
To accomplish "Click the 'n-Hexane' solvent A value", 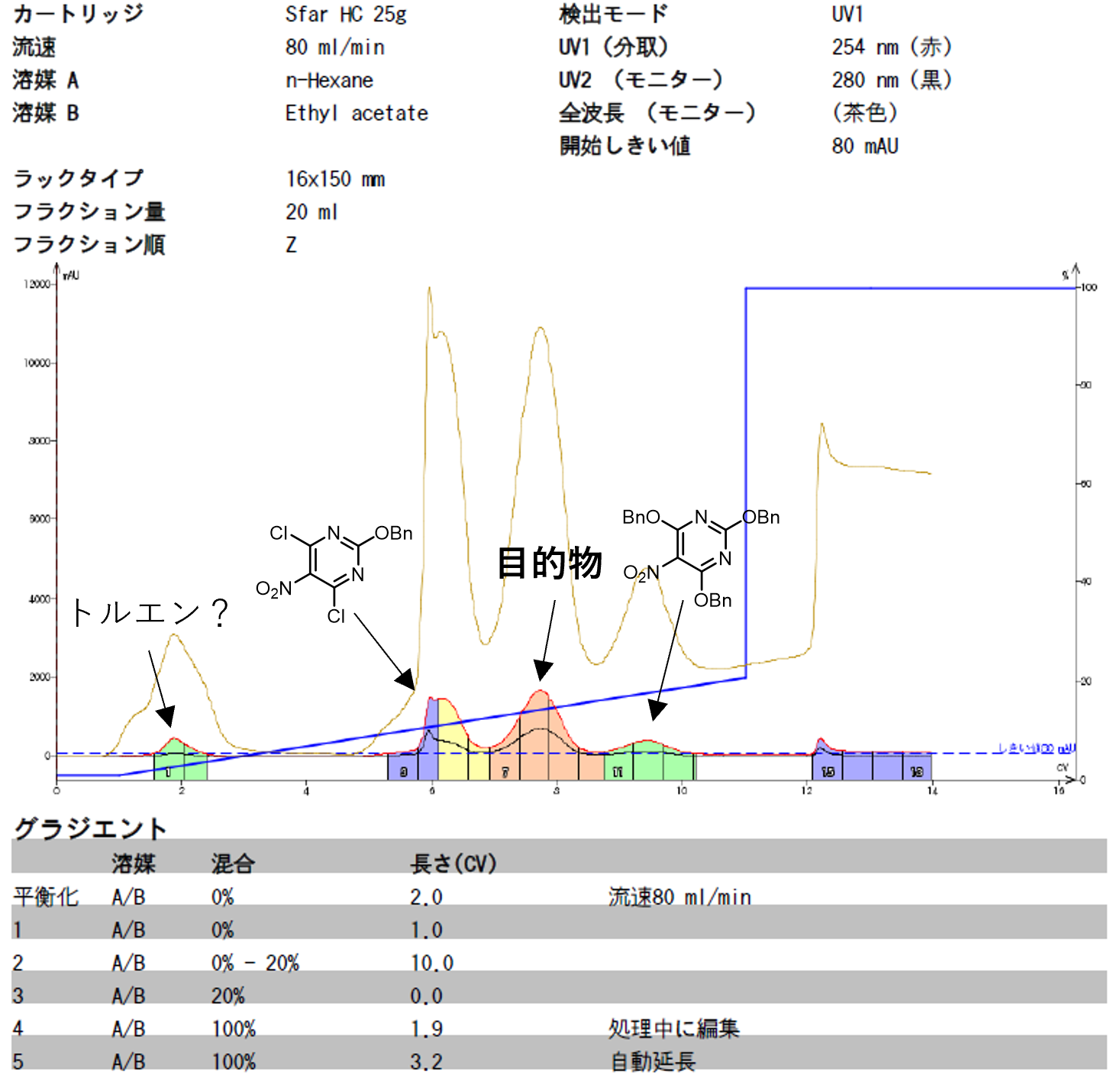I will click(x=329, y=80).
